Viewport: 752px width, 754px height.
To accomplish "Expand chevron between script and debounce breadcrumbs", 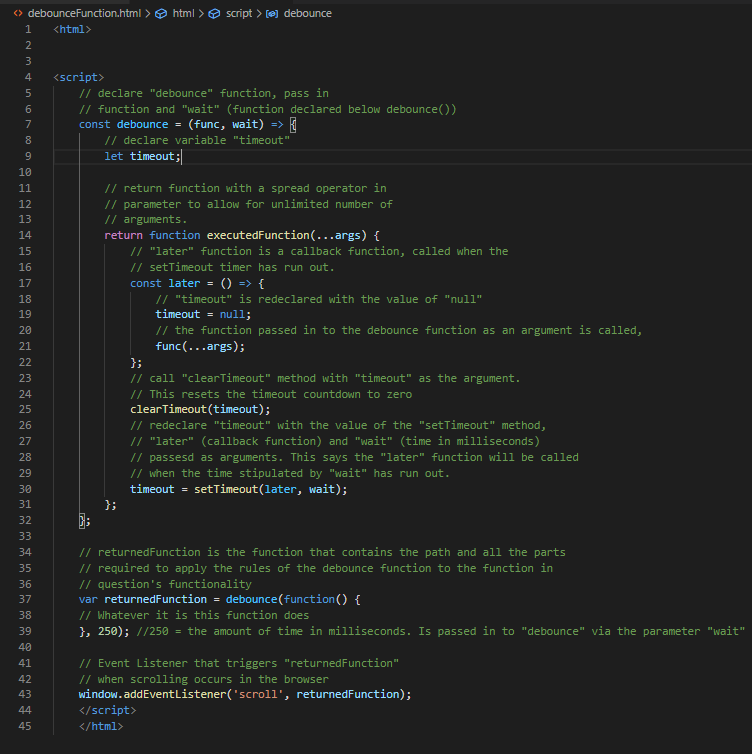I will tap(259, 13).
